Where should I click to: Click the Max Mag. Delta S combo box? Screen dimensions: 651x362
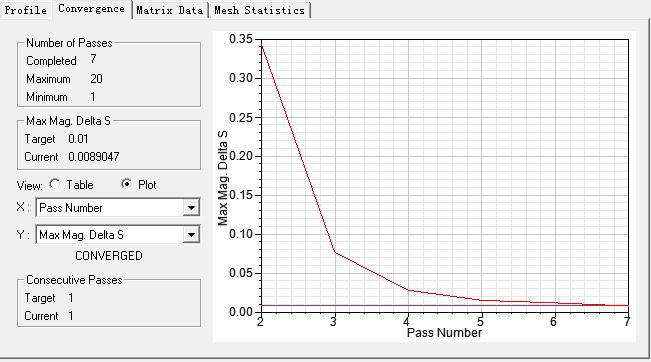(117, 235)
